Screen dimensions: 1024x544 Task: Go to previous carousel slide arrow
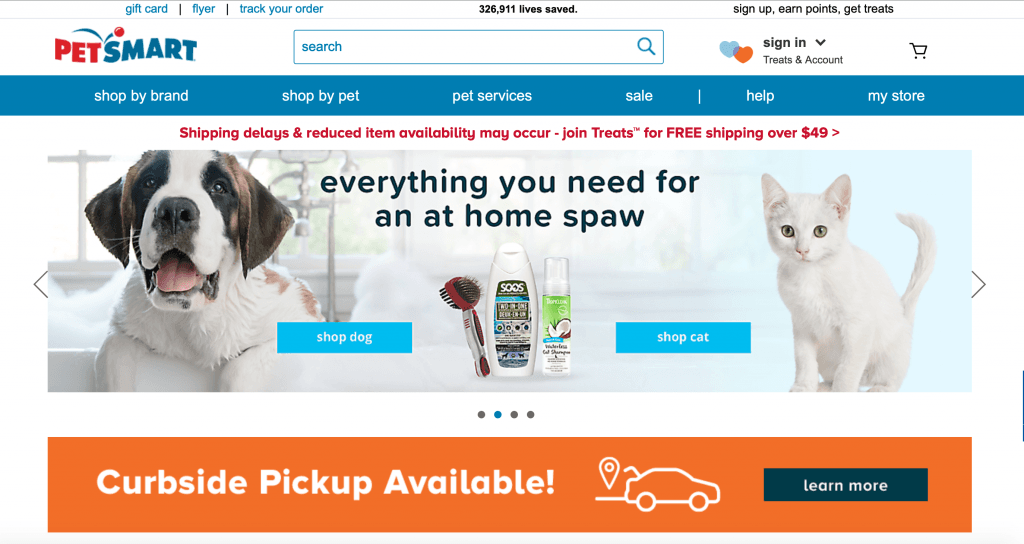[x=41, y=284]
